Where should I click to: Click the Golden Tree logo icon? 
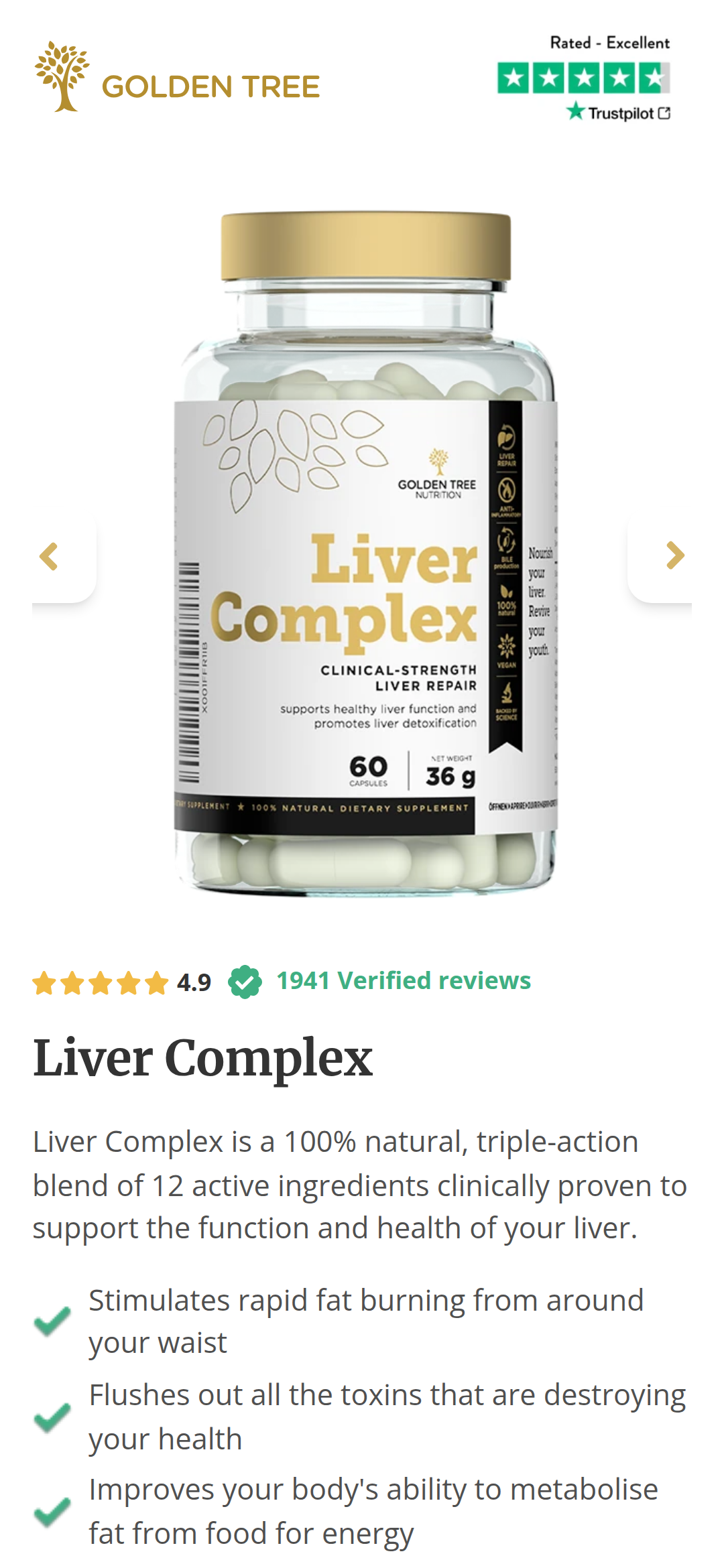[x=62, y=76]
